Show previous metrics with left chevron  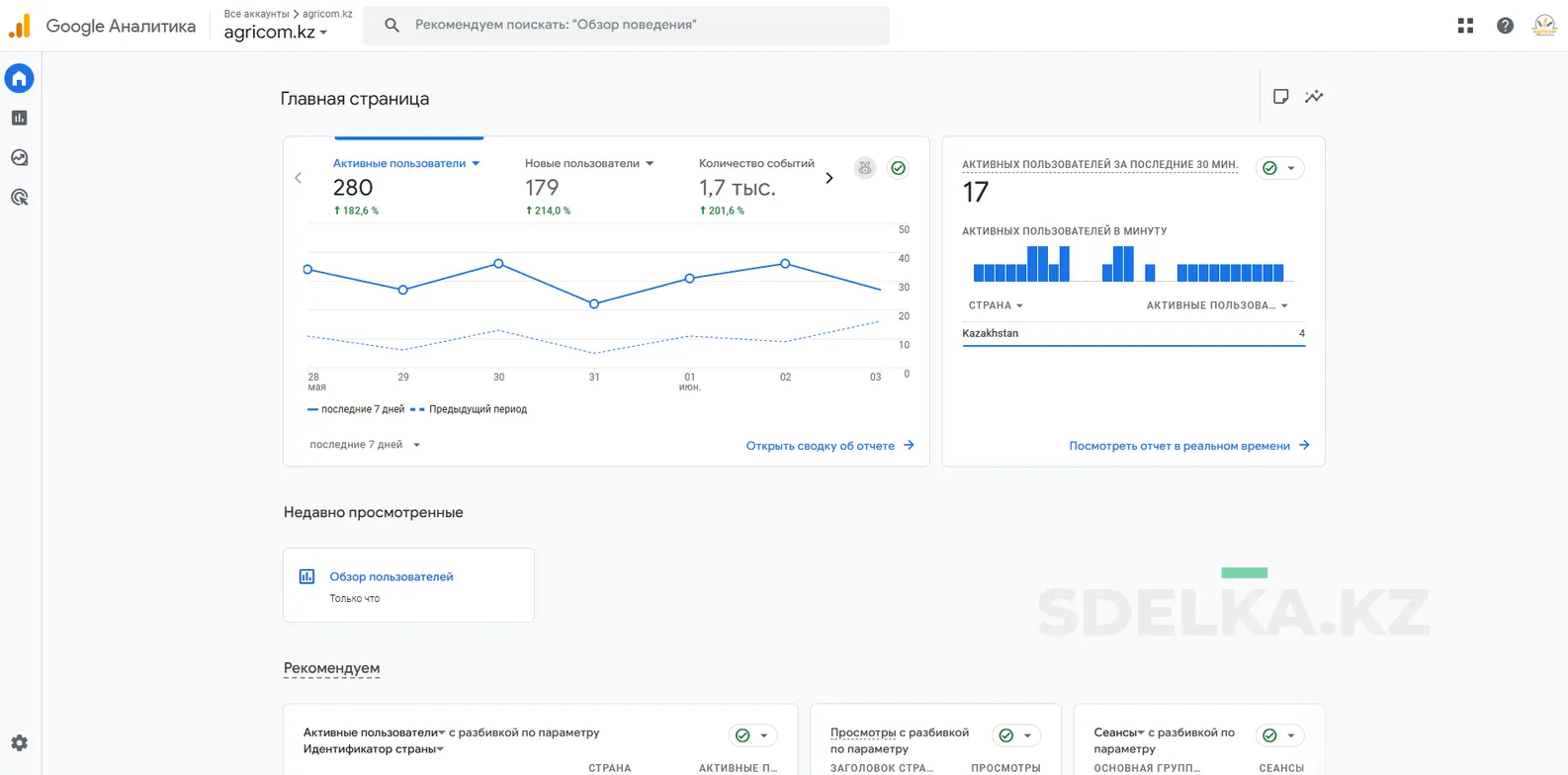pos(298,178)
